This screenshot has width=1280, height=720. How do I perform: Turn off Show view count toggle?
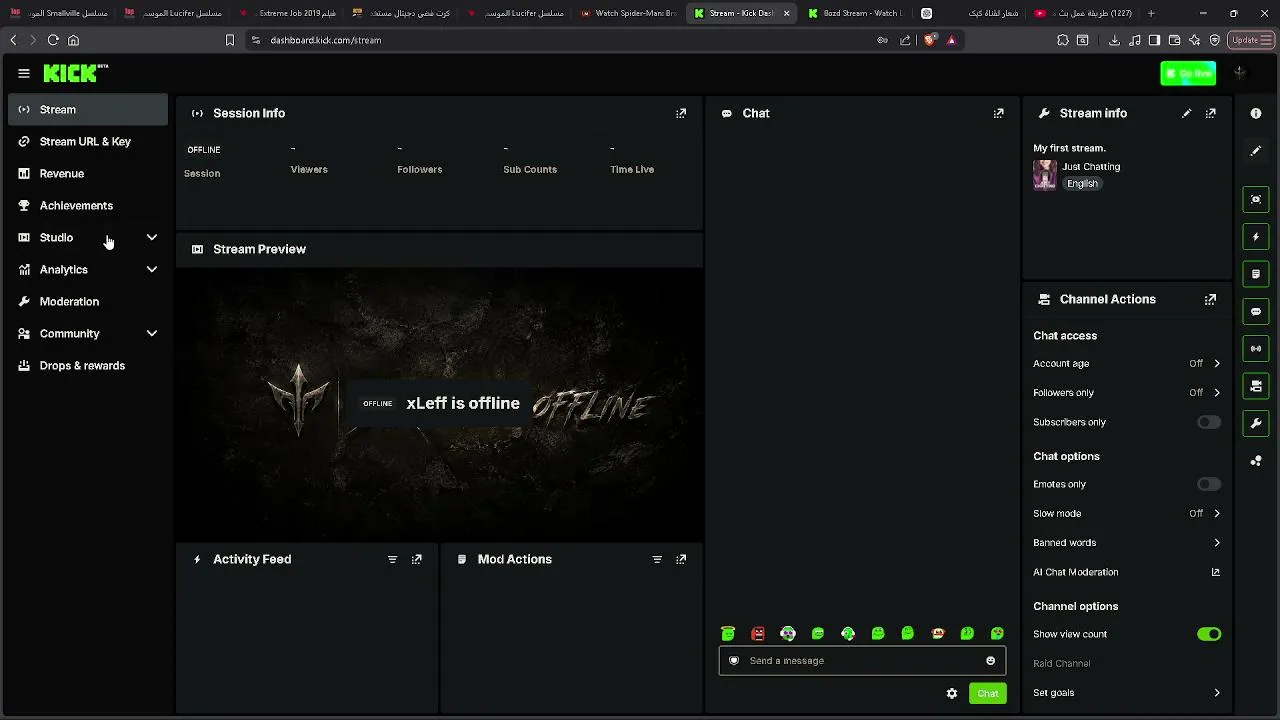pyautogui.click(x=1209, y=634)
